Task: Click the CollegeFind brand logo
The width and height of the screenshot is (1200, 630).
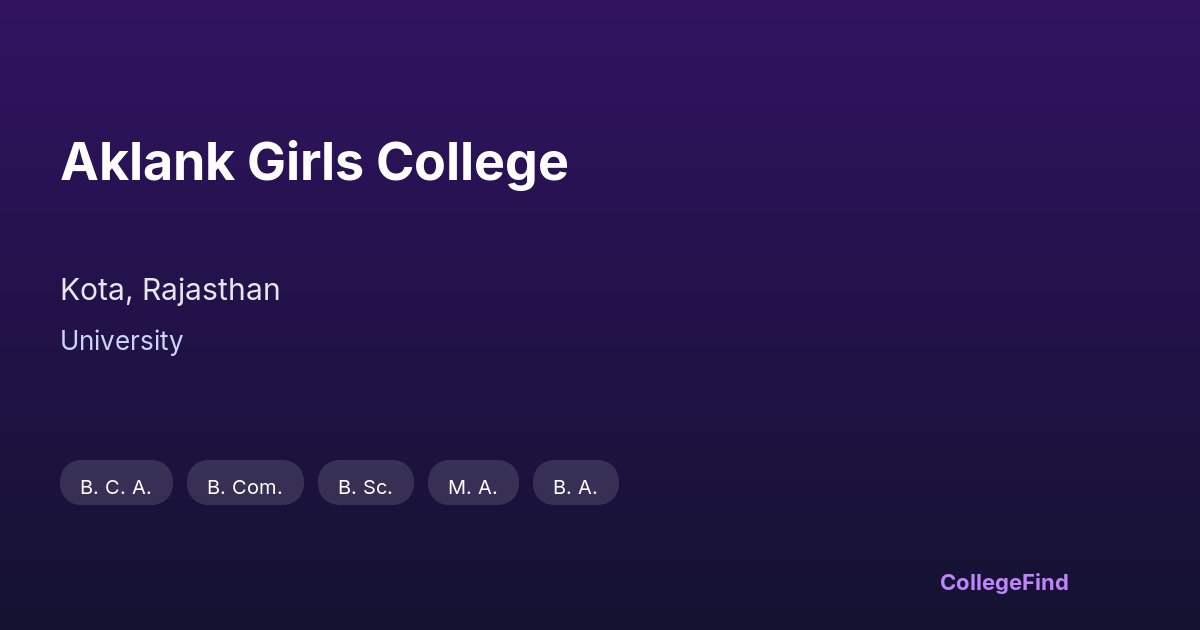Action: click(x=1003, y=582)
